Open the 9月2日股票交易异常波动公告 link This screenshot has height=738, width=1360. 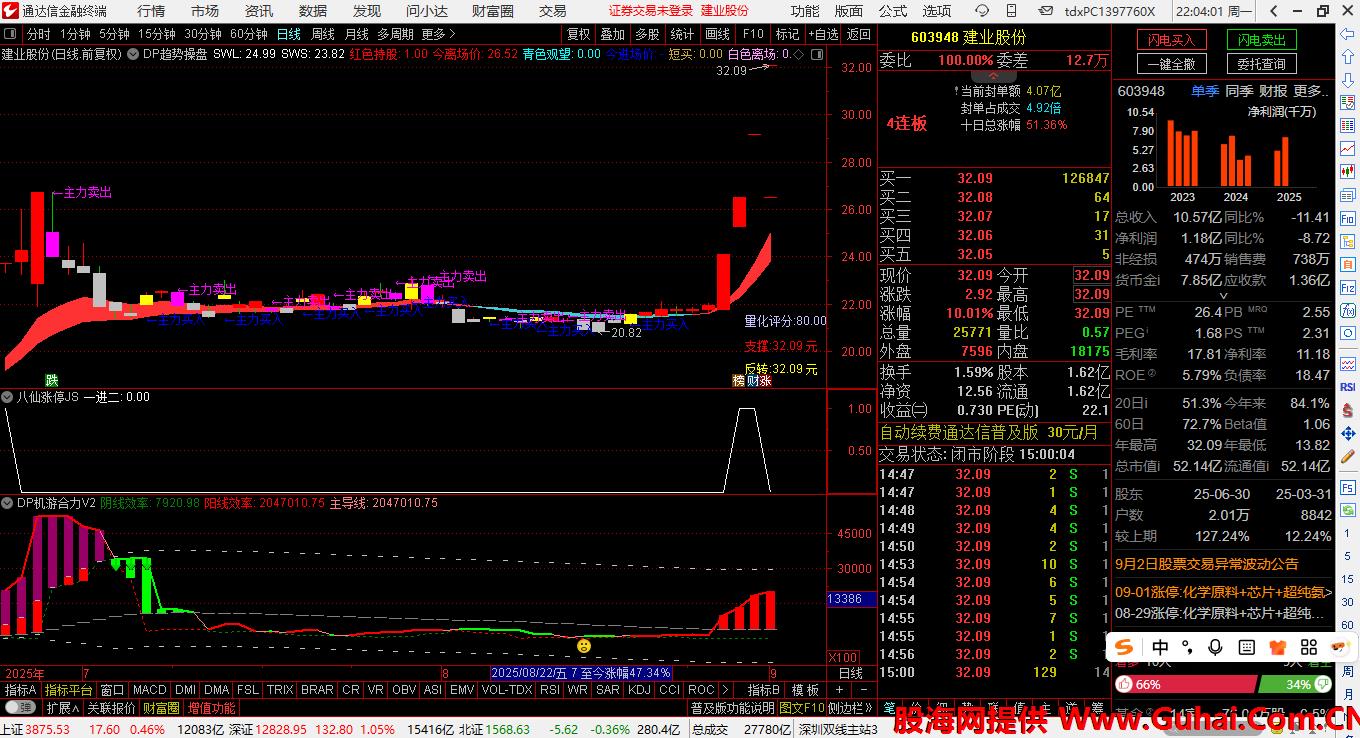pyautogui.click(x=1207, y=565)
